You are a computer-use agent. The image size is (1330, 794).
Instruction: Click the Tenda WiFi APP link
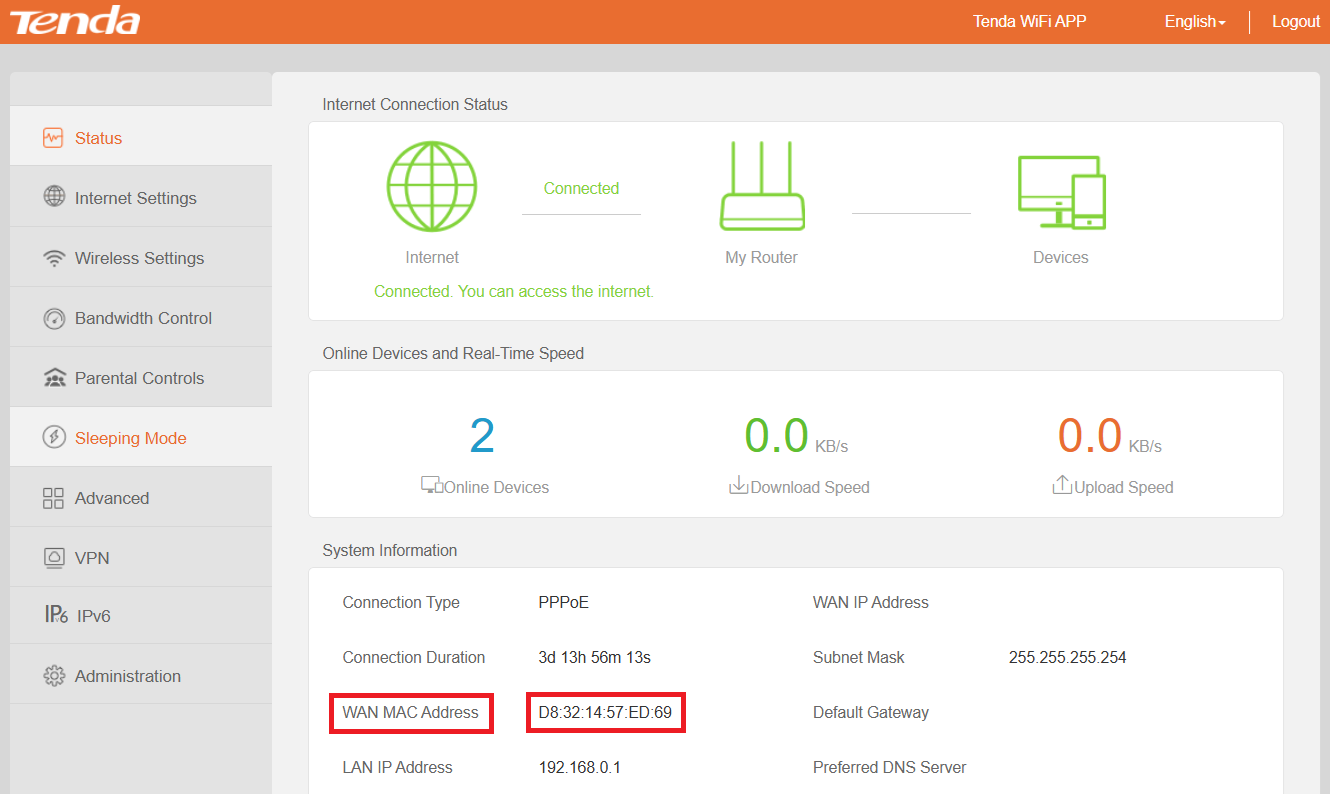pyautogui.click(x=1029, y=22)
